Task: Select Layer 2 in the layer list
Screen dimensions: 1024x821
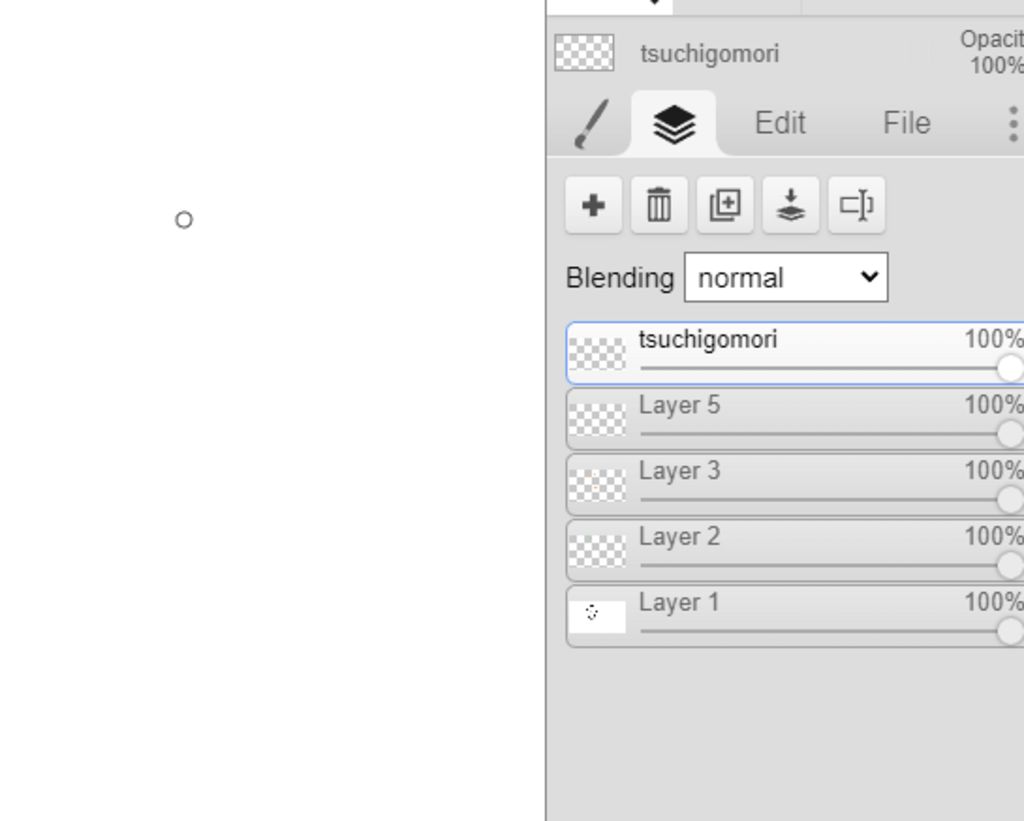Action: click(x=795, y=551)
